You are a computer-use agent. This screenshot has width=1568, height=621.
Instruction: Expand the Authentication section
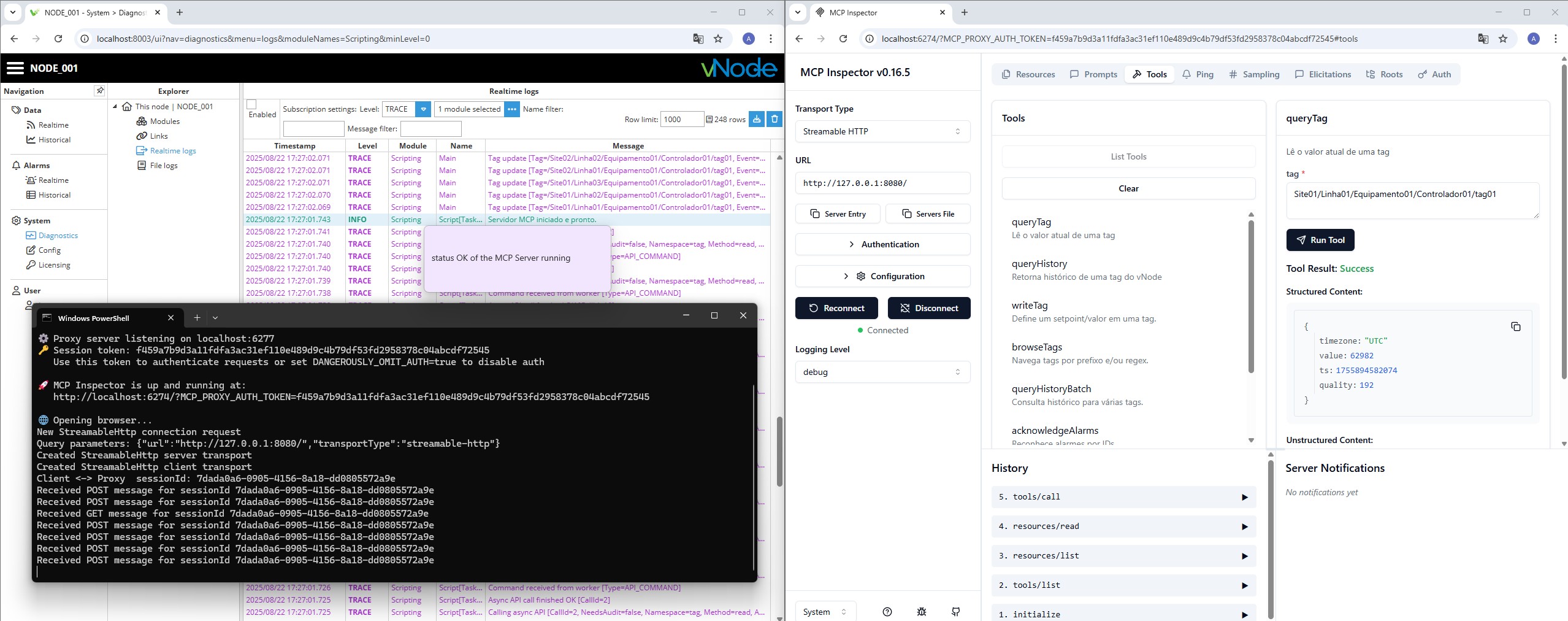click(x=882, y=244)
